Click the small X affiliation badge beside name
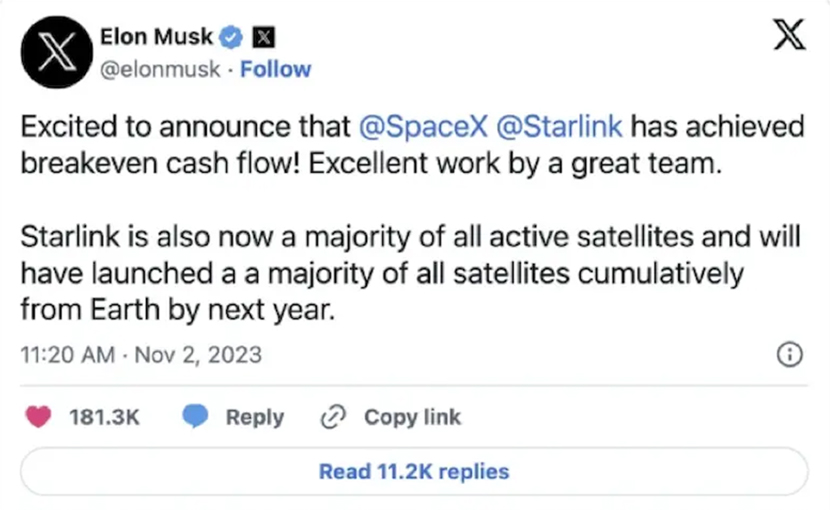Viewport: 830px width, 510px height. tap(263, 38)
